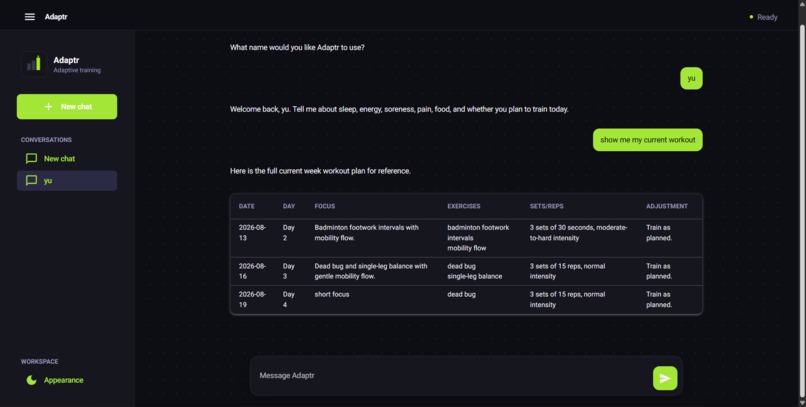The height and width of the screenshot is (407, 806).
Task: Click 'Dead bug and single-leg balance' focus cell
Action: click(371, 271)
